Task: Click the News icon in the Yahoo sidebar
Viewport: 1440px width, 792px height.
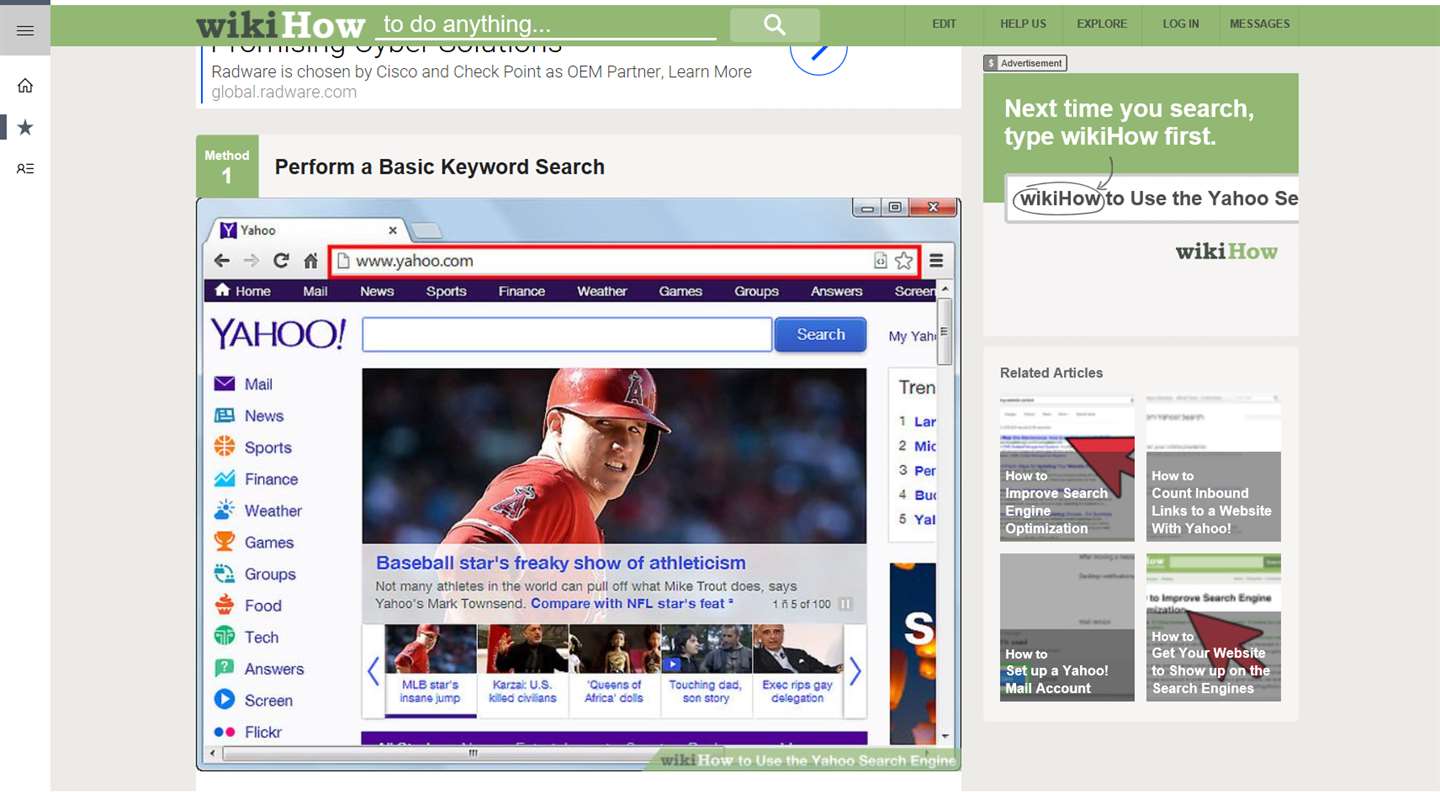Action: pos(225,416)
